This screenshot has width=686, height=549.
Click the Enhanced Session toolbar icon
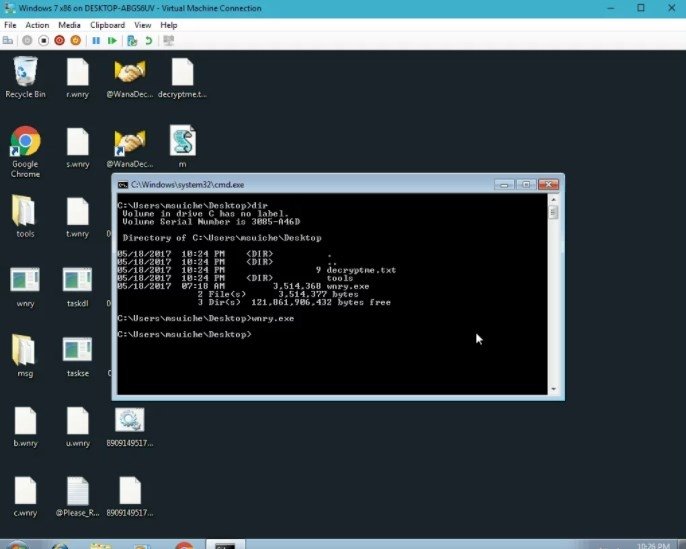pos(168,41)
